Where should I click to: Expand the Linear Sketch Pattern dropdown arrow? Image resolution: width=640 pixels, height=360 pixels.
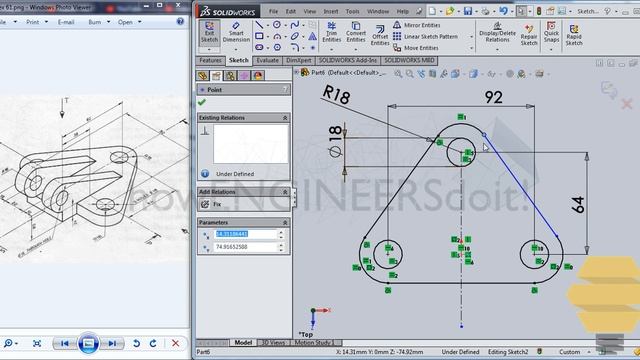[471, 37]
